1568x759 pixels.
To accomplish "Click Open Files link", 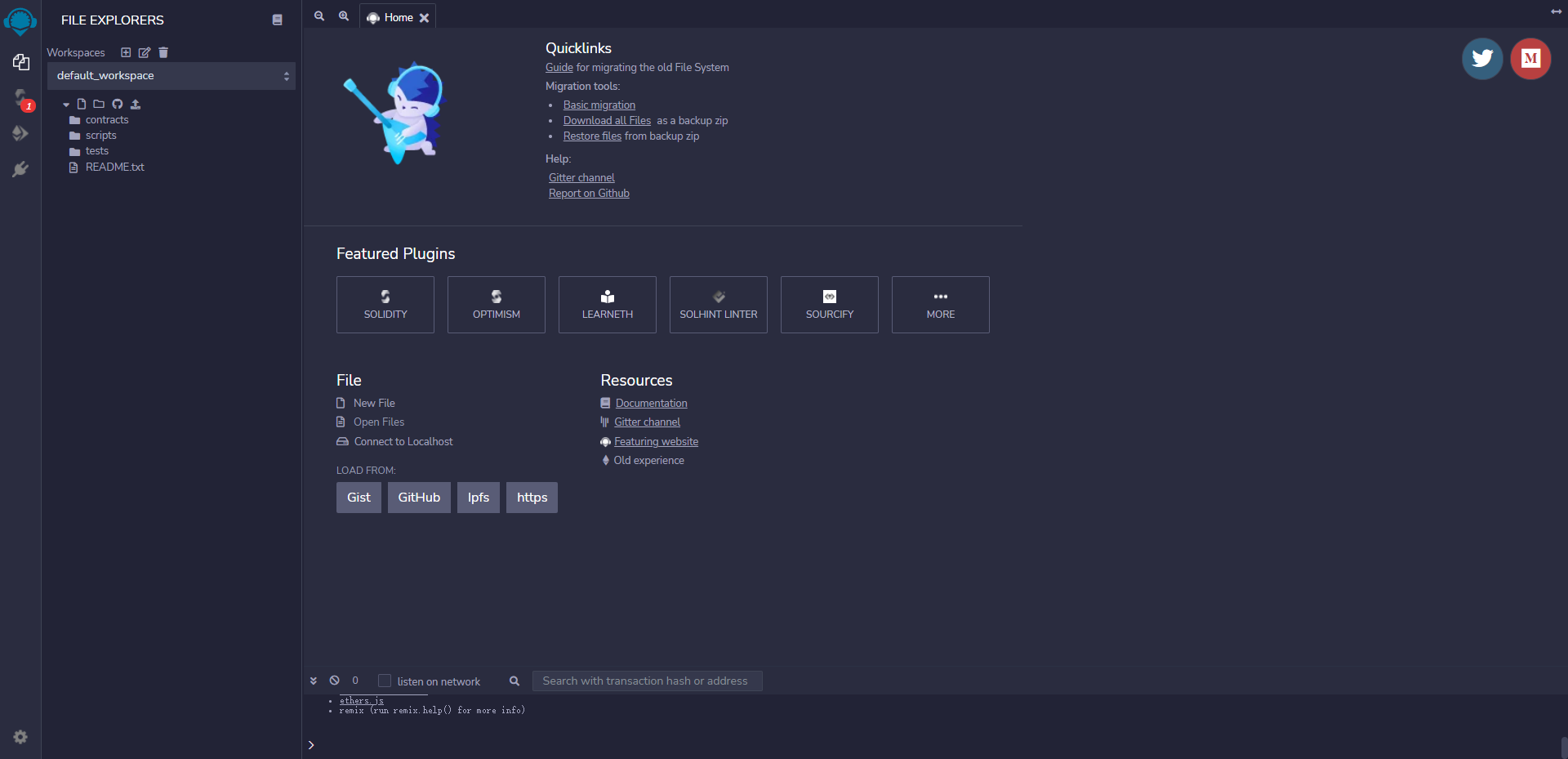I will (x=378, y=422).
